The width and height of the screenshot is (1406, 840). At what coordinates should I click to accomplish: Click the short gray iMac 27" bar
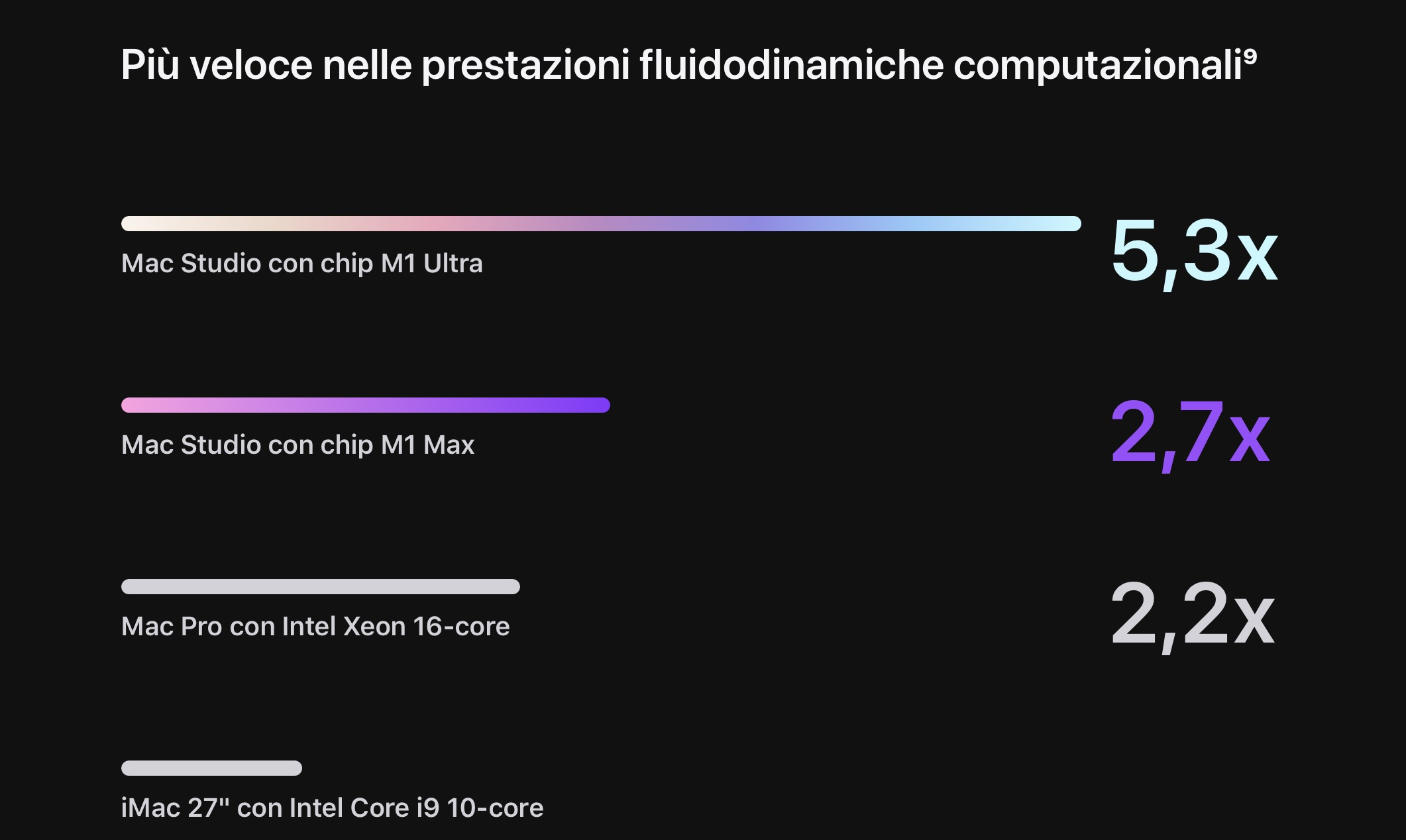tap(211, 768)
